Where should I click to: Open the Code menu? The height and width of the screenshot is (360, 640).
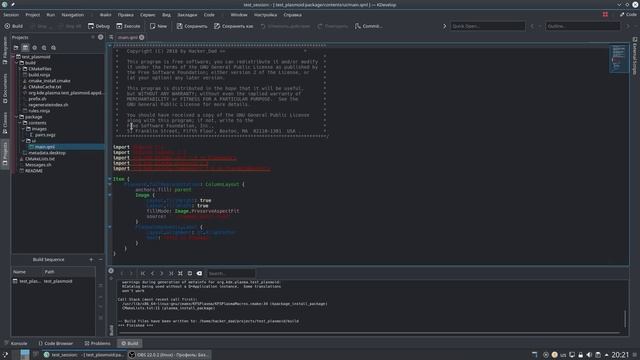tap(209, 15)
